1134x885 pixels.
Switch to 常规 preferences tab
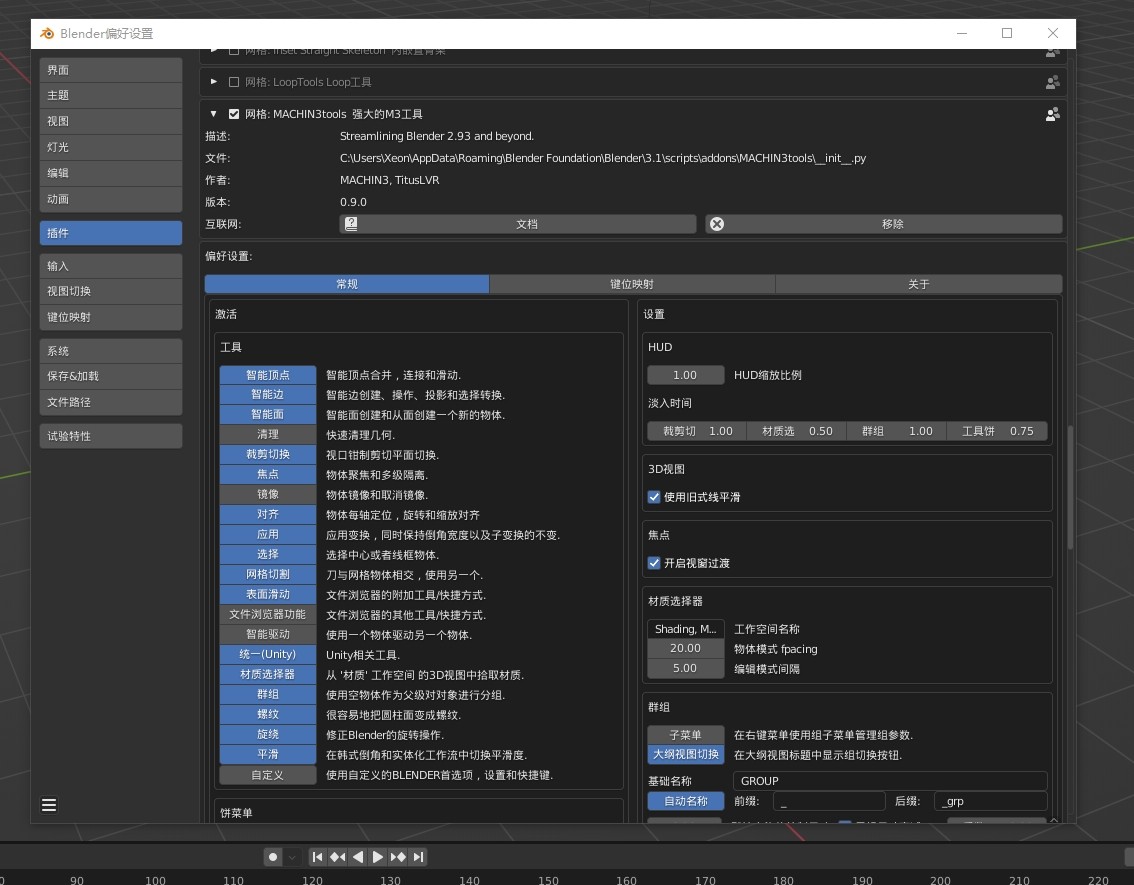347,284
